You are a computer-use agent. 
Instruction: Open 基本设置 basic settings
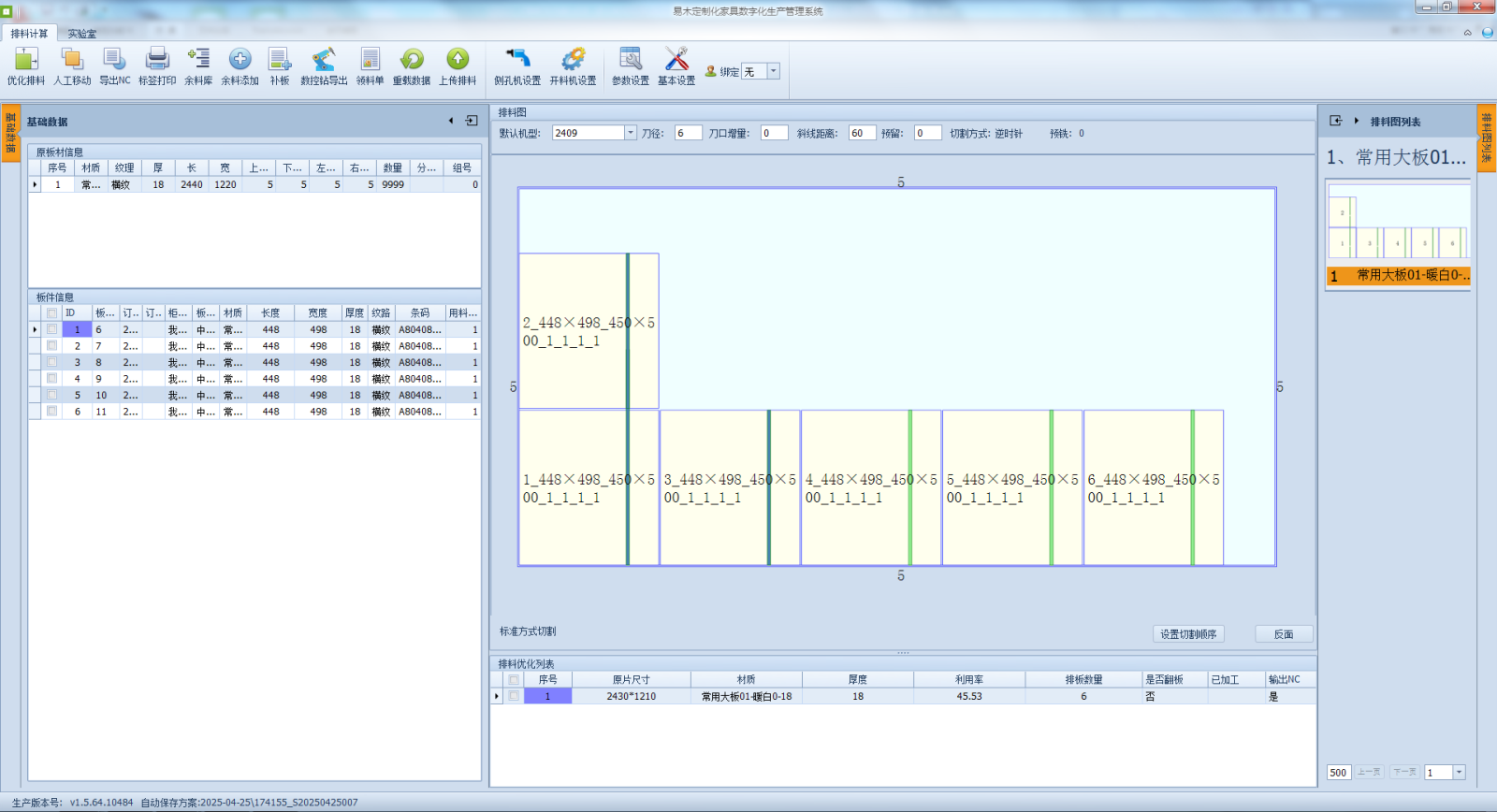point(676,66)
